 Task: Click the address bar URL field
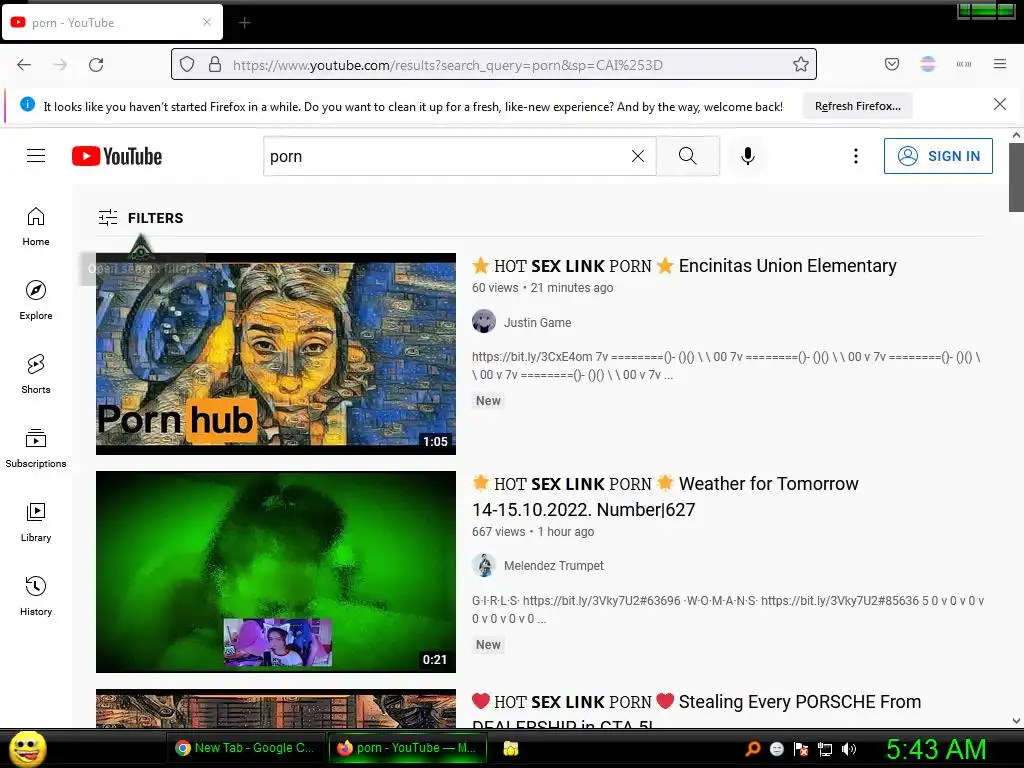tap(494, 64)
